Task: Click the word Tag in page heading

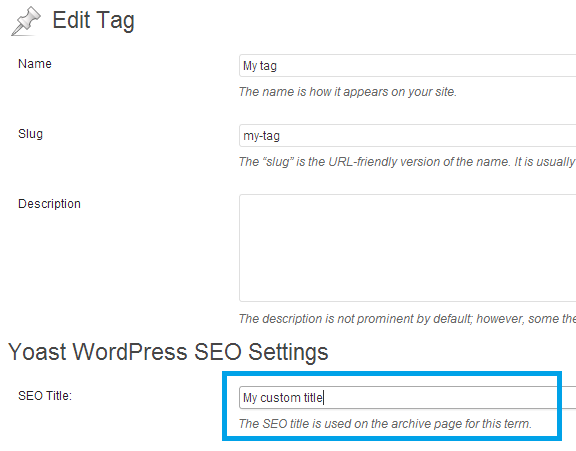Action: pyautogui.click(x=116, y=21)
